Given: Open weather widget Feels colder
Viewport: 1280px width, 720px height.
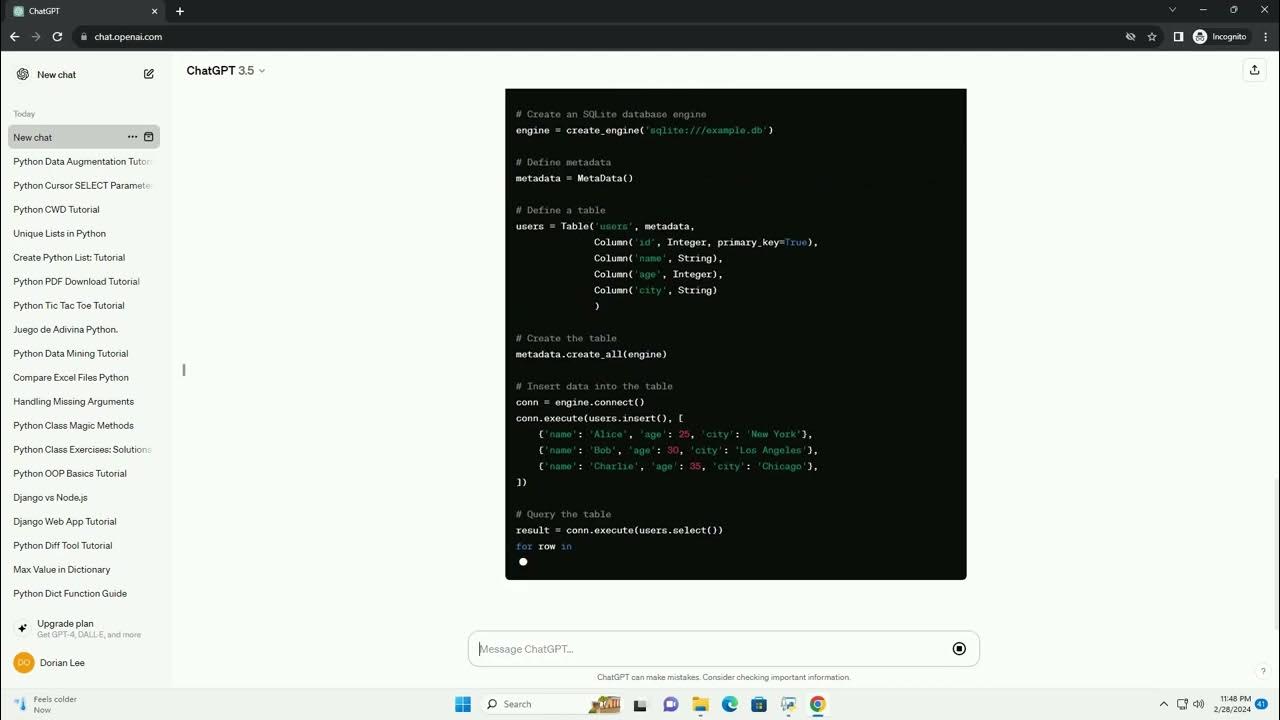Looking at the screenshot, I should (x=45, y=704).
